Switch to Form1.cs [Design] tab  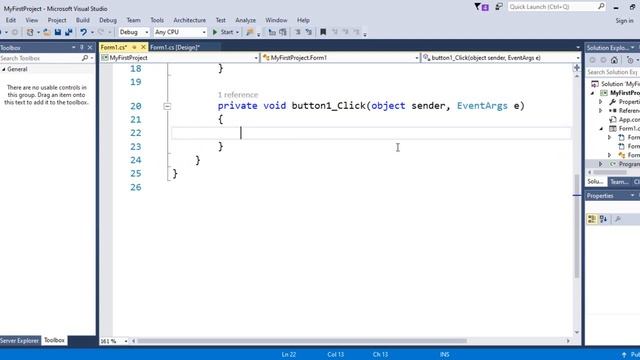175,47
